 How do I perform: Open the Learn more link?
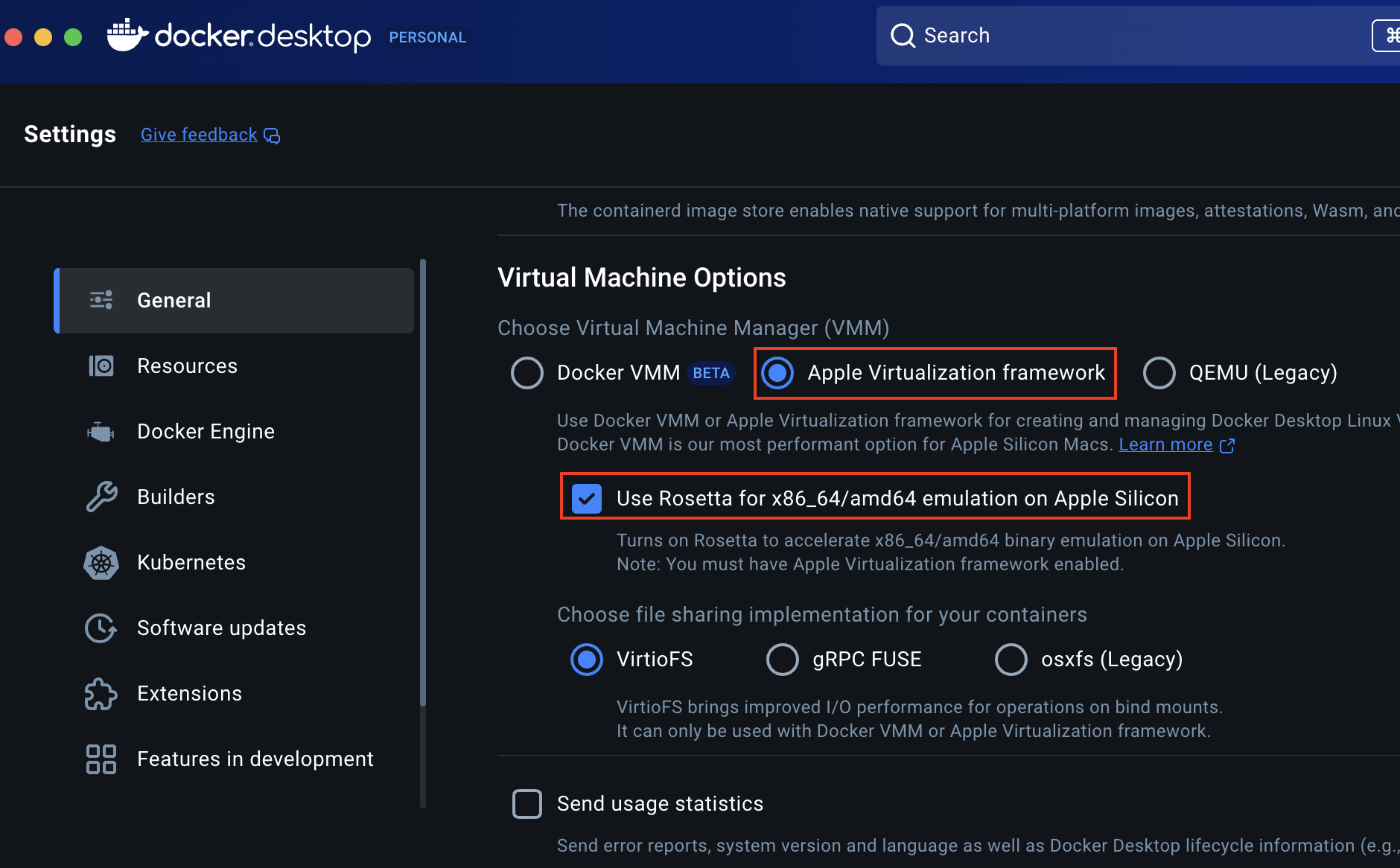[1165, 444]
